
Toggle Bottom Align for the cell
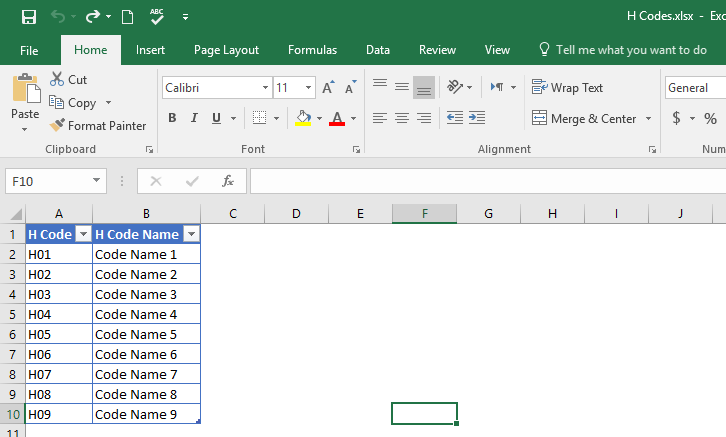coord(424,87)
